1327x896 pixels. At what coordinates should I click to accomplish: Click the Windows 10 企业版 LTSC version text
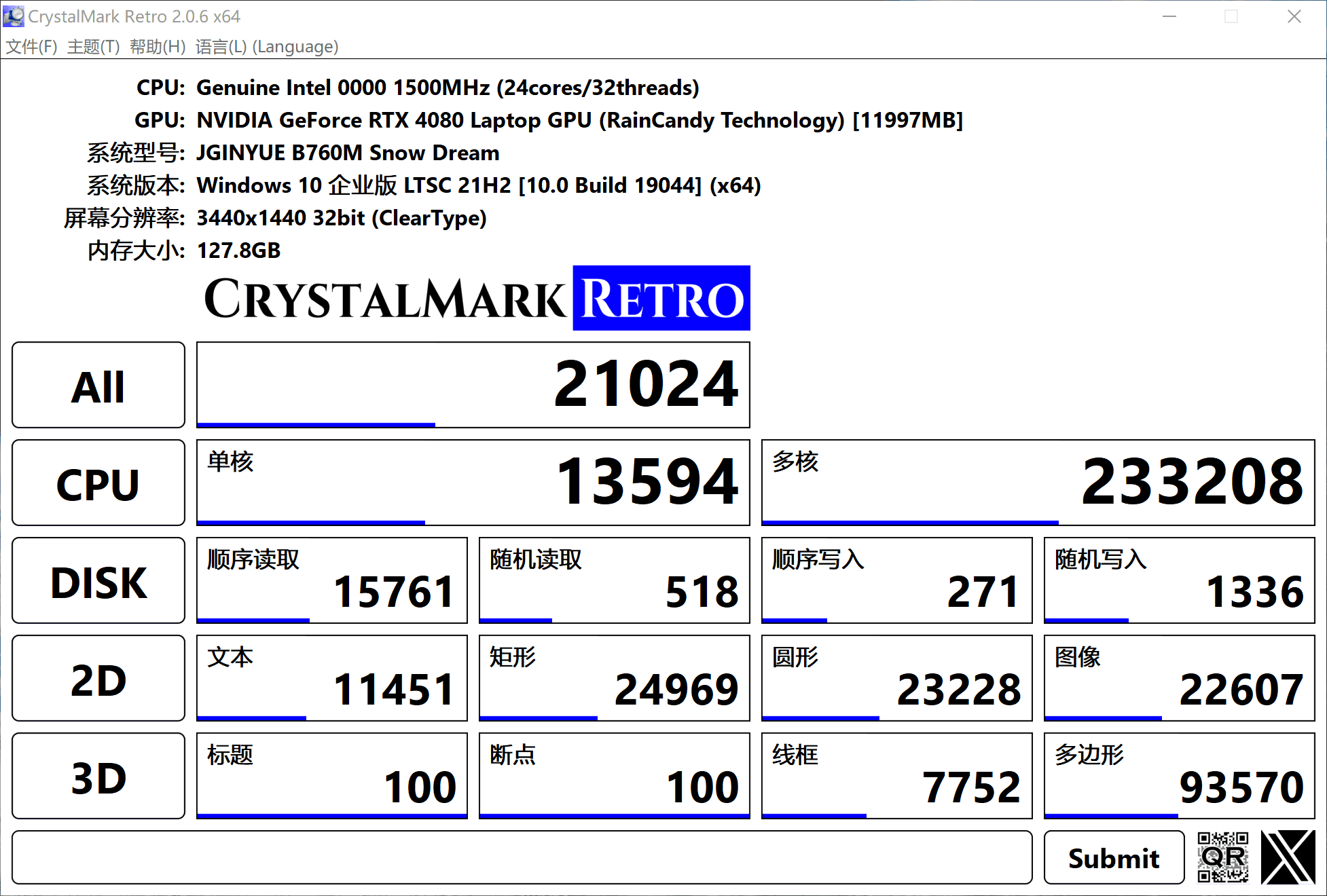(479, 185)
